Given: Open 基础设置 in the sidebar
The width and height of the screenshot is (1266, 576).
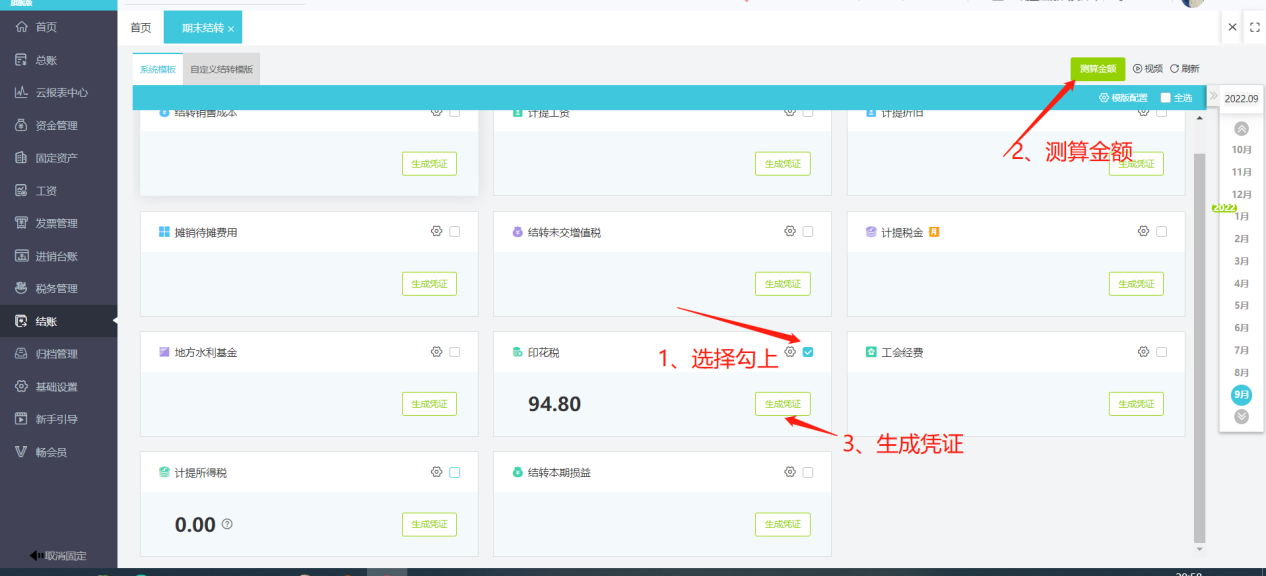Looking at the screenshot, I should tap(58, 387).
